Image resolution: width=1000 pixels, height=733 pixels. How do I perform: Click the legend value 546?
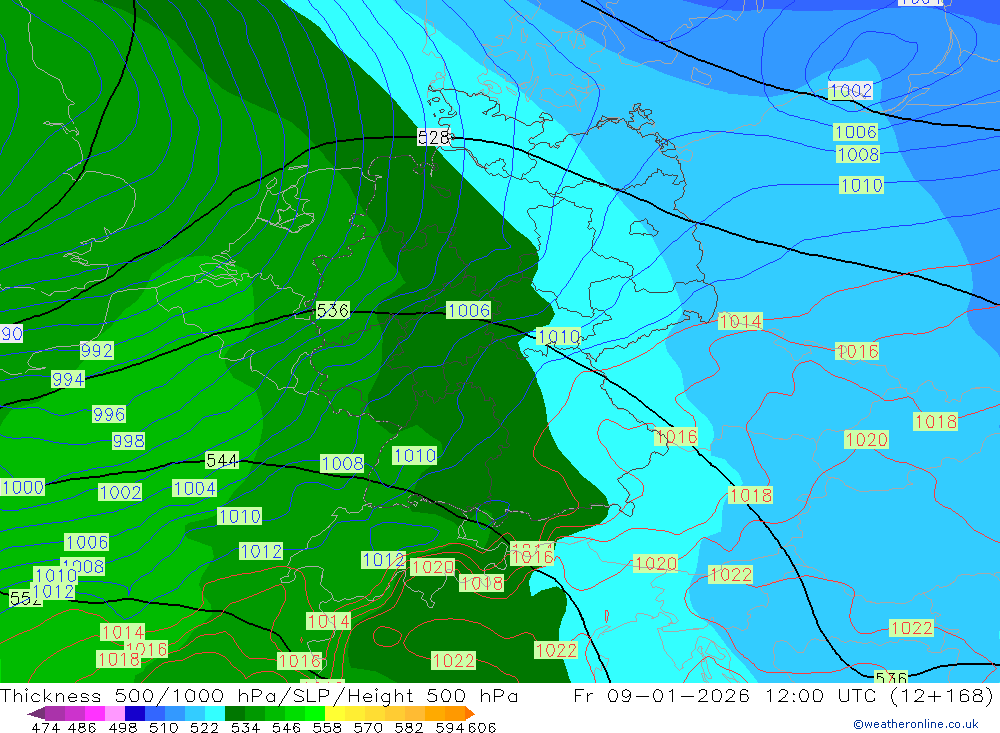(x=286, y=727)
